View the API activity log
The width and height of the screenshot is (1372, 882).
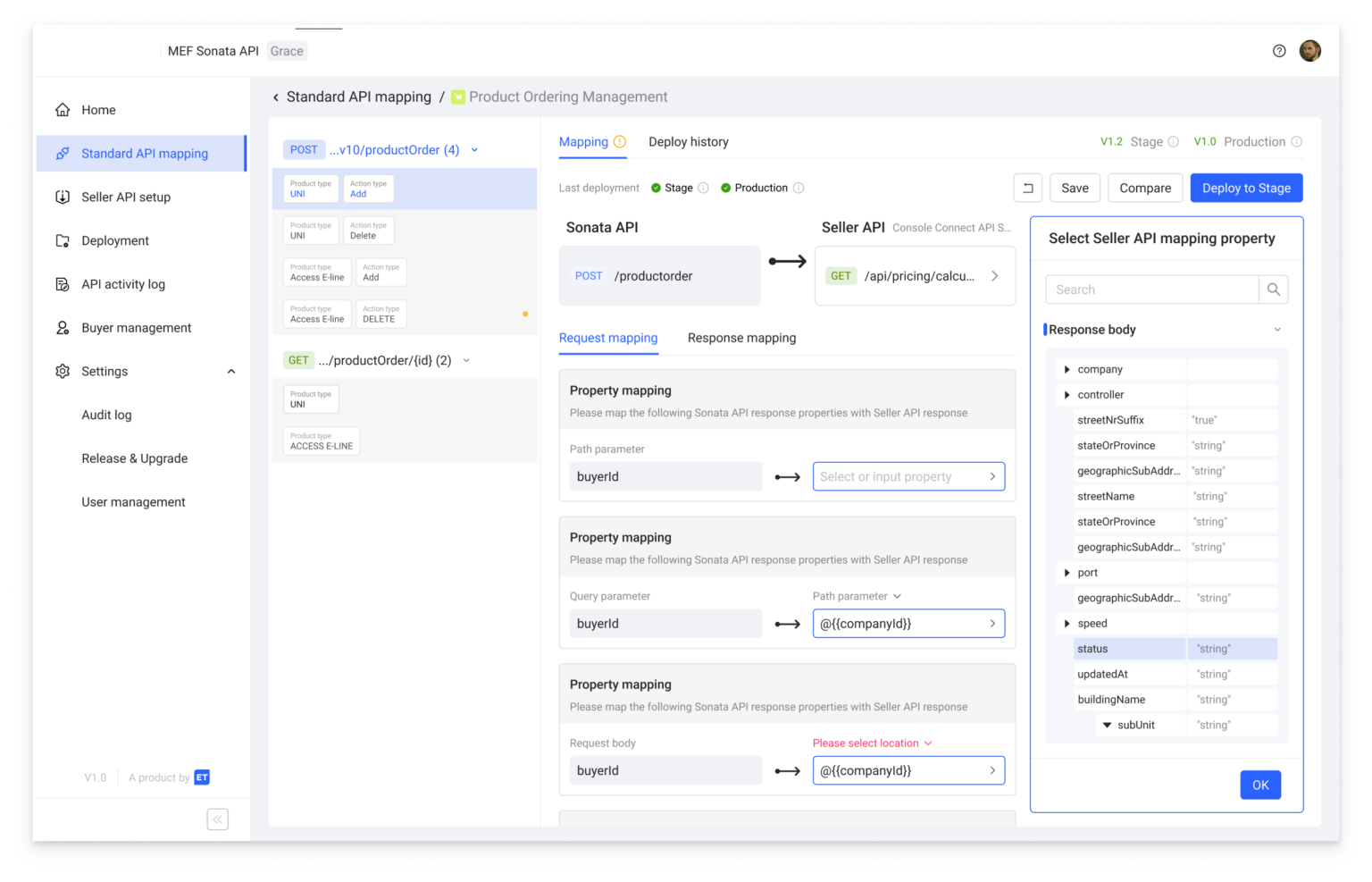coord(122,283)
